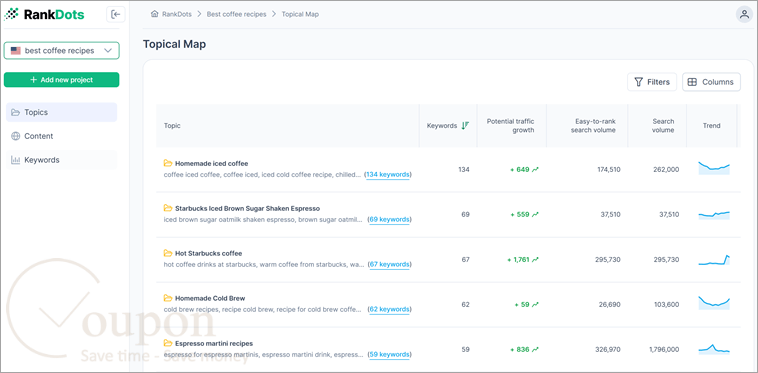Viewport: 758px width, 373px height.
Task: Click the Potential traffic growth column header
Action: click(x=510, y=126)
